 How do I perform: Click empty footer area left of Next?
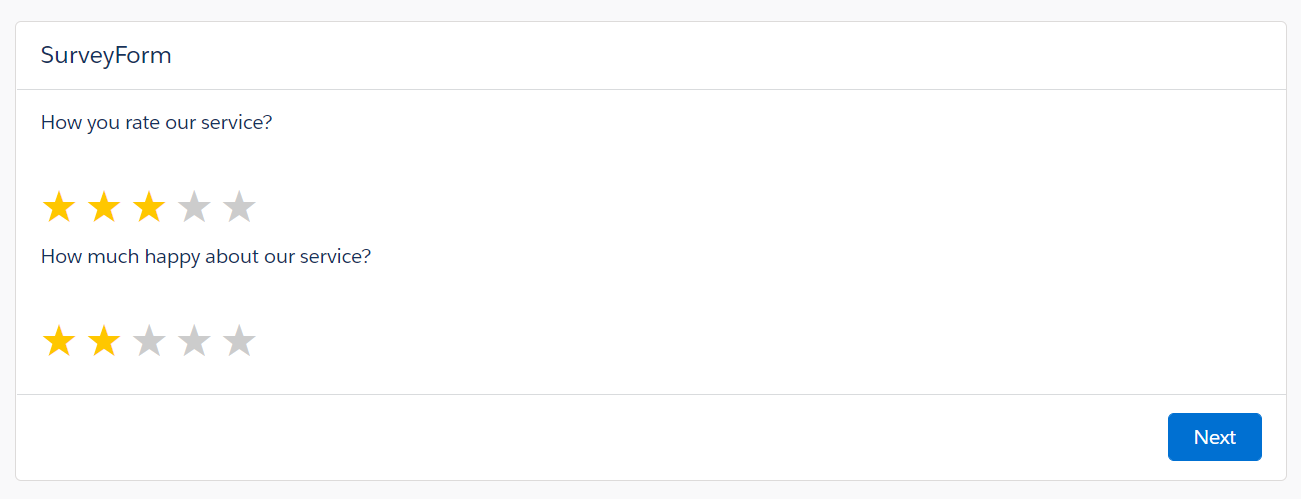590,437
